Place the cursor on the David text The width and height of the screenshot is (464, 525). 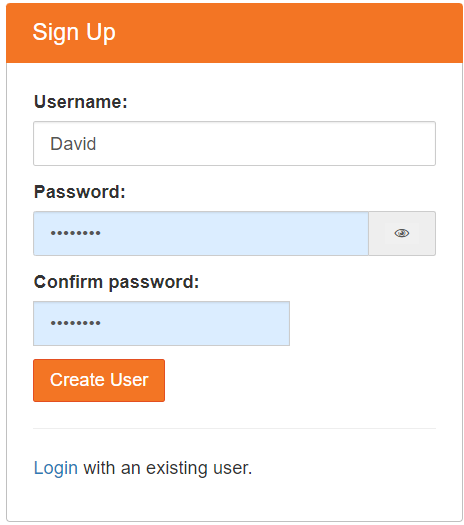(73, 144)
